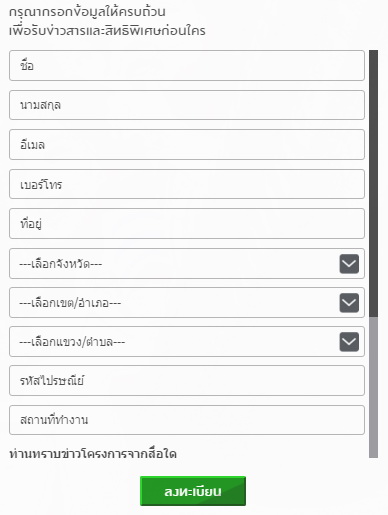Click the ลงทะเบียน label on green button
388x515 pixels.
(193, 492)
